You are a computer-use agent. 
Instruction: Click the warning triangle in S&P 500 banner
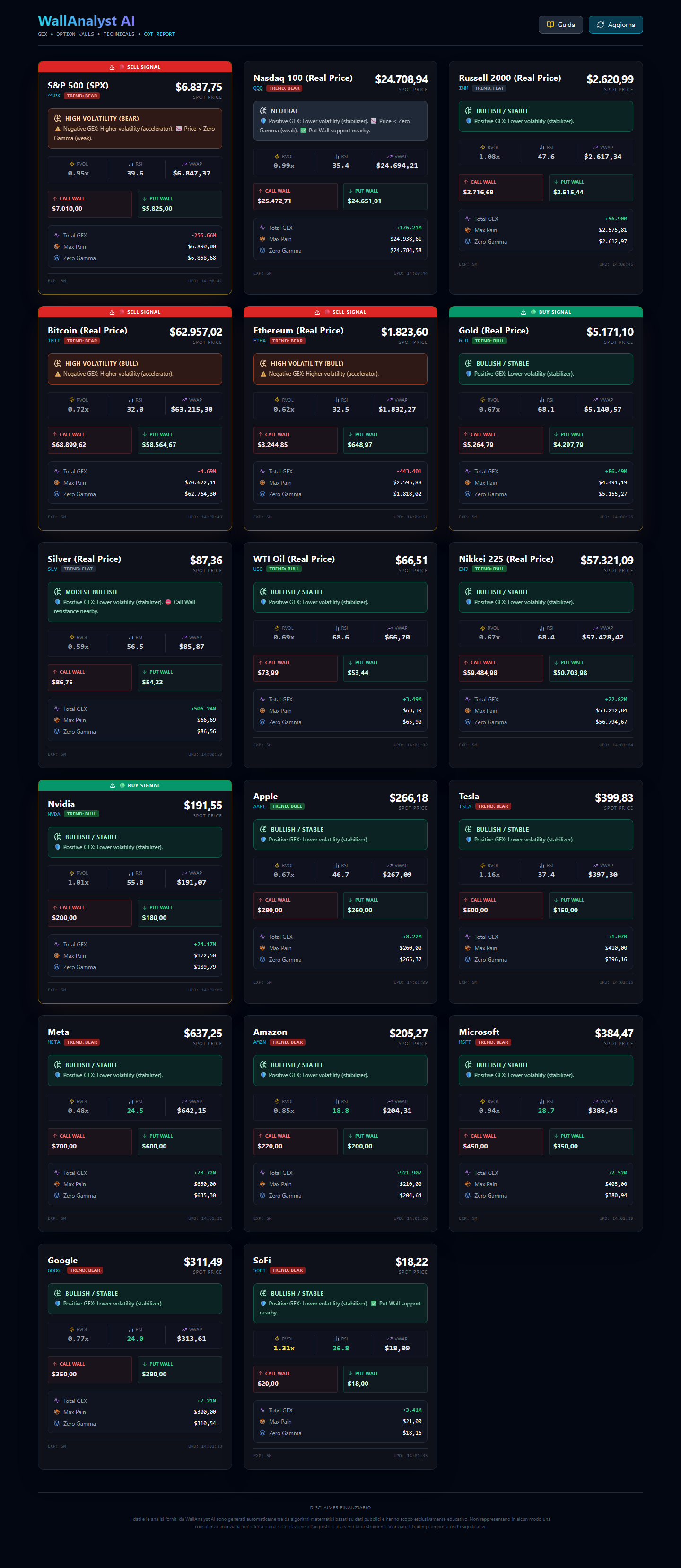pyautogui.click(x=112, y=67)
